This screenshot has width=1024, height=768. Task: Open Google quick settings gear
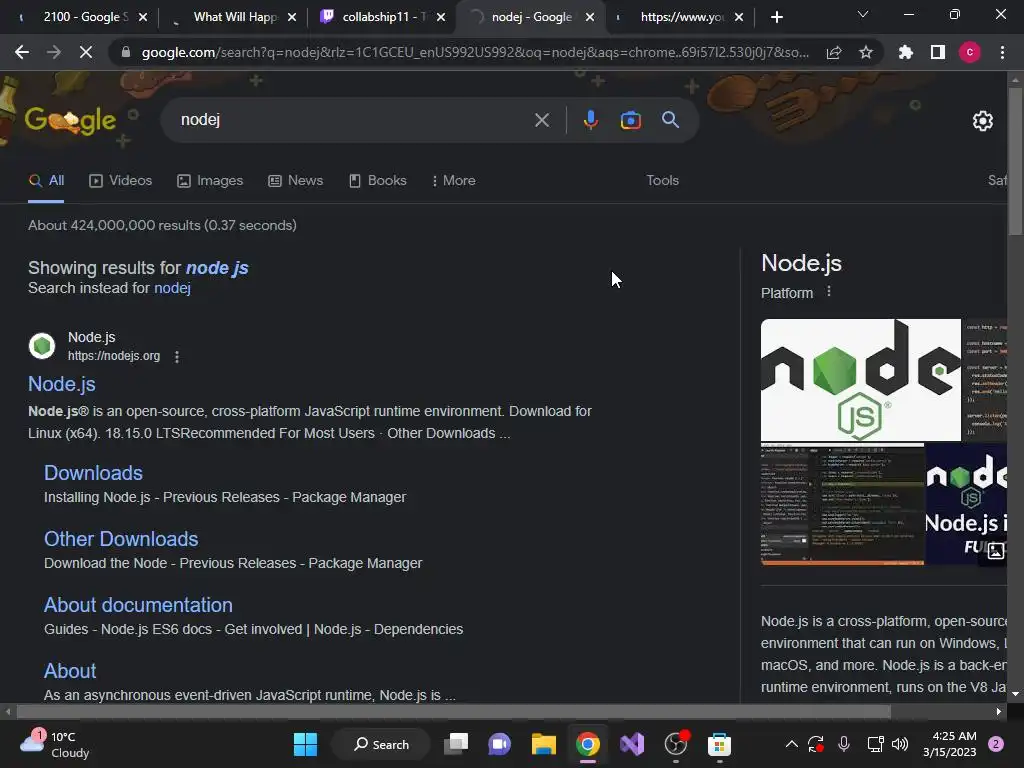(x=983, y=121)
